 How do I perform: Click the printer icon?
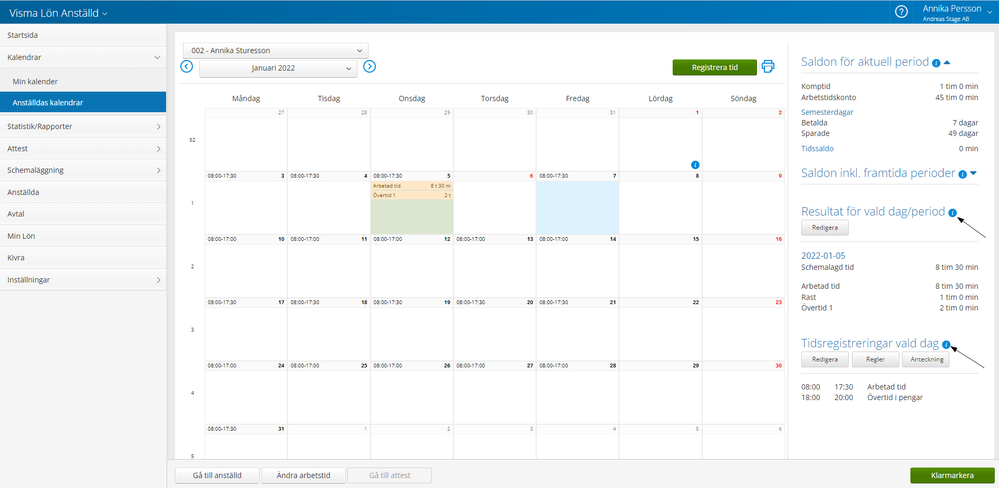pyautogui.click(x=768, y=67)
